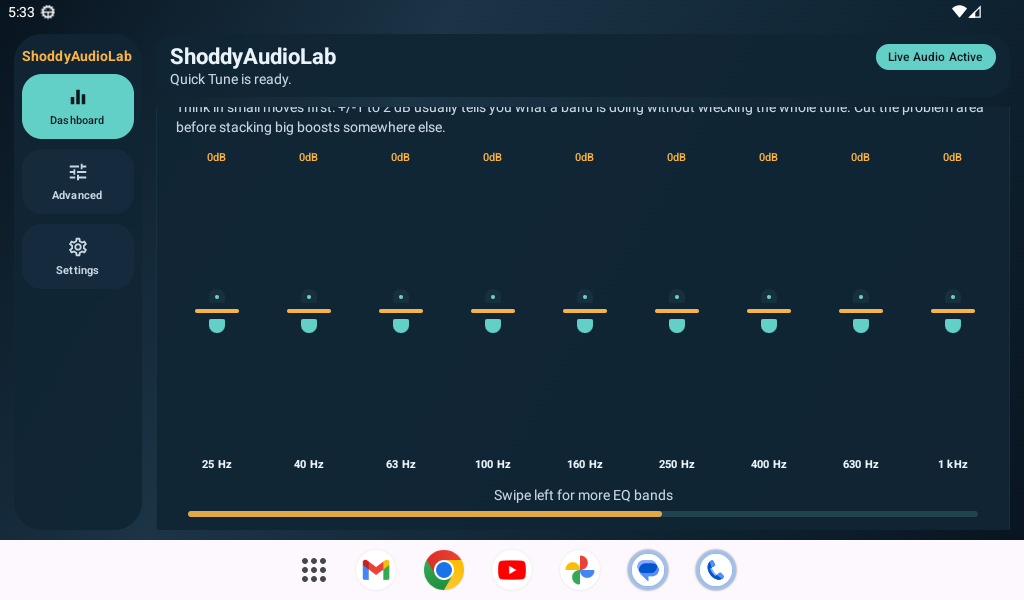Select the 250 Hz frequency label
The image size is (1024, 600).
point(677,464)
